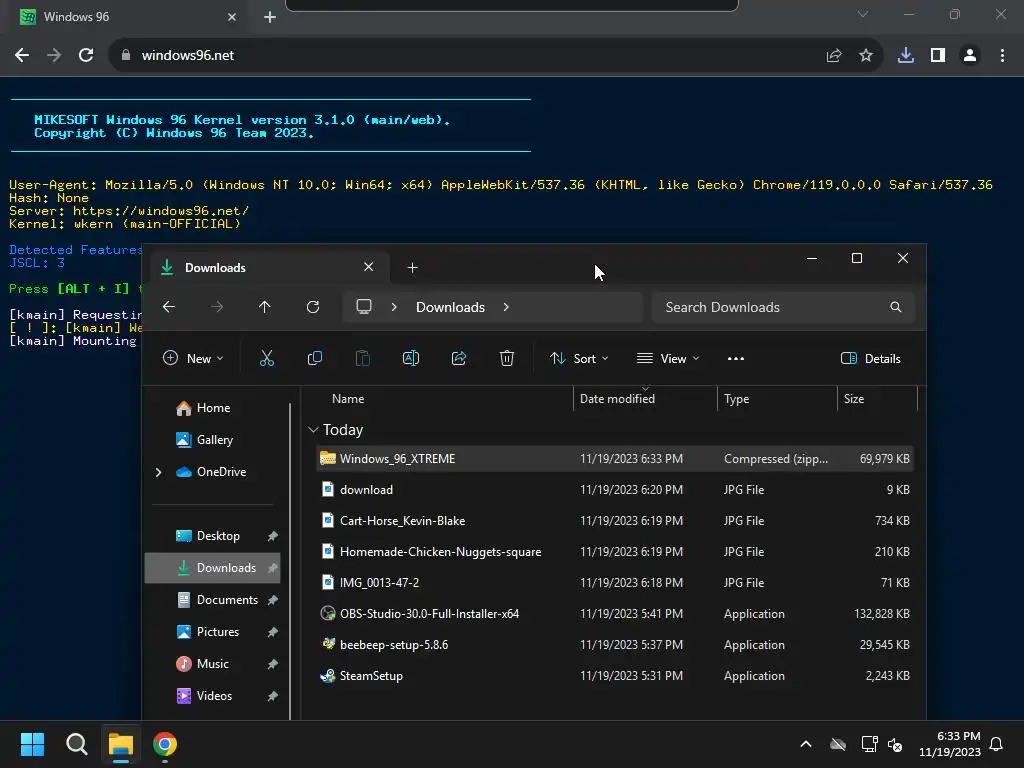The height and width of the screenshot is (768, 1024).
Task: Click the Share icon in Explorer toolbar
Action: (x=459, y=359)
